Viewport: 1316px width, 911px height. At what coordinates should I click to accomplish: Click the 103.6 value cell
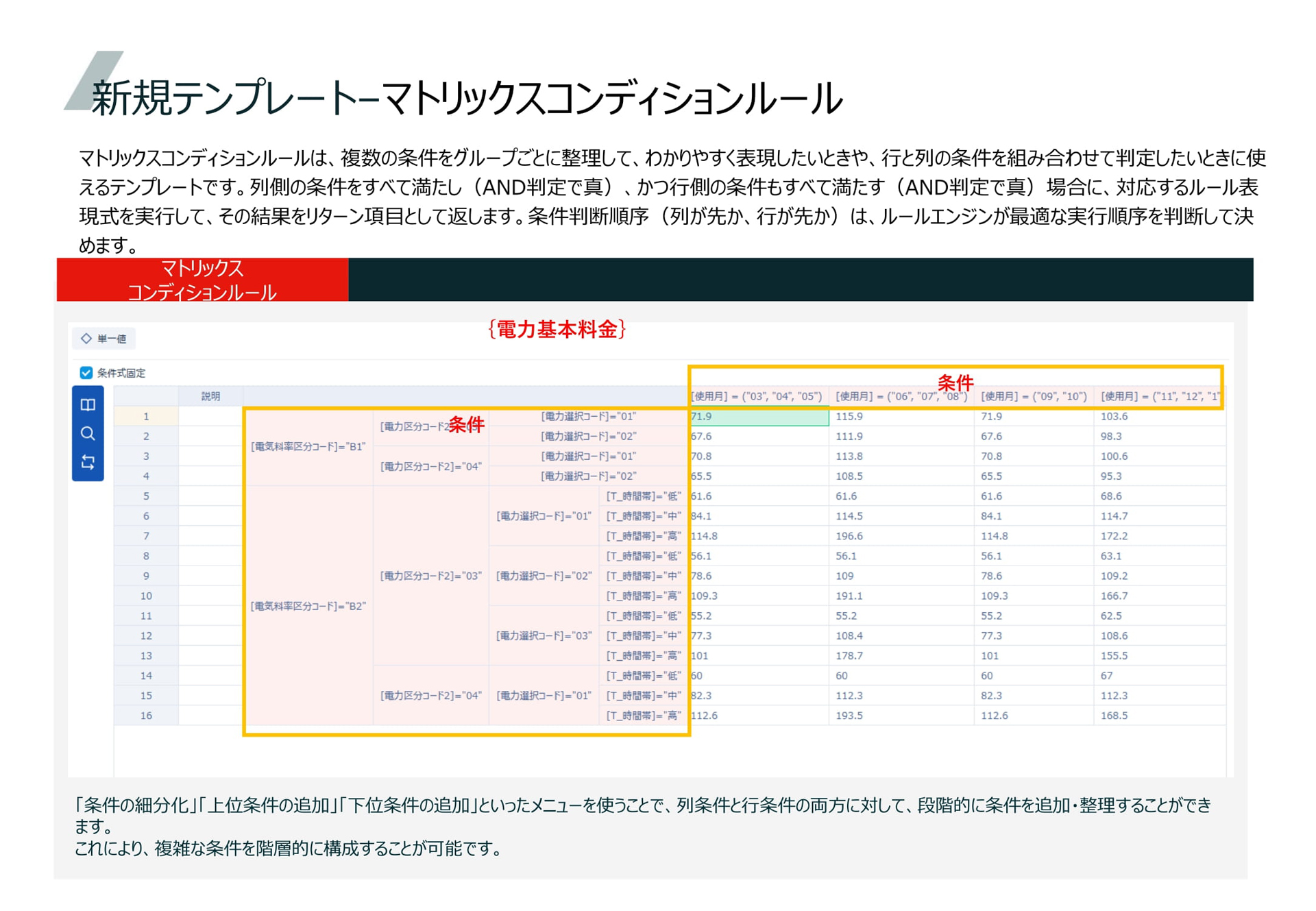coord(1160,416)
